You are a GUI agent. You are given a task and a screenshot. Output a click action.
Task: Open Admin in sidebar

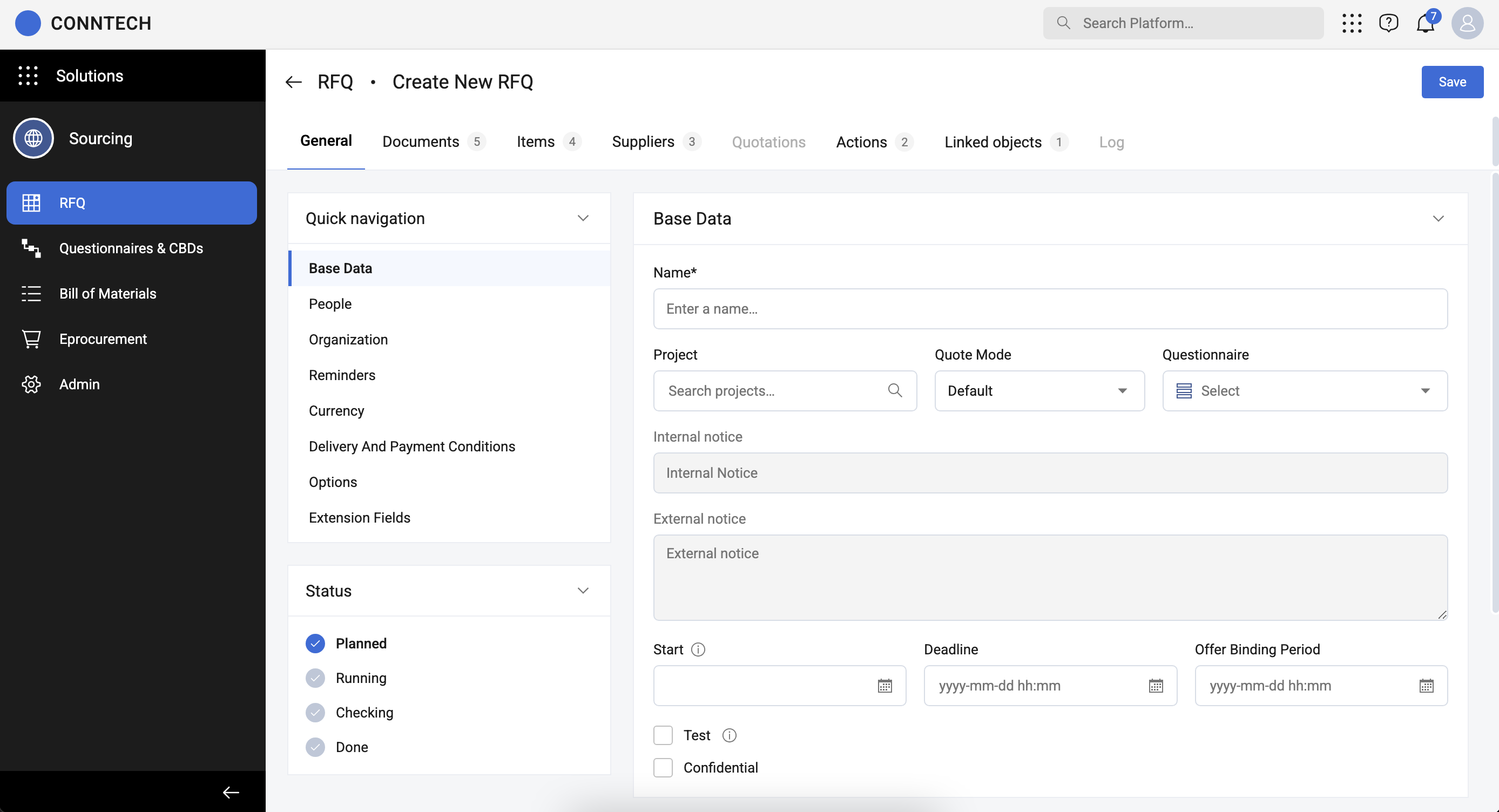coord(132,384)
